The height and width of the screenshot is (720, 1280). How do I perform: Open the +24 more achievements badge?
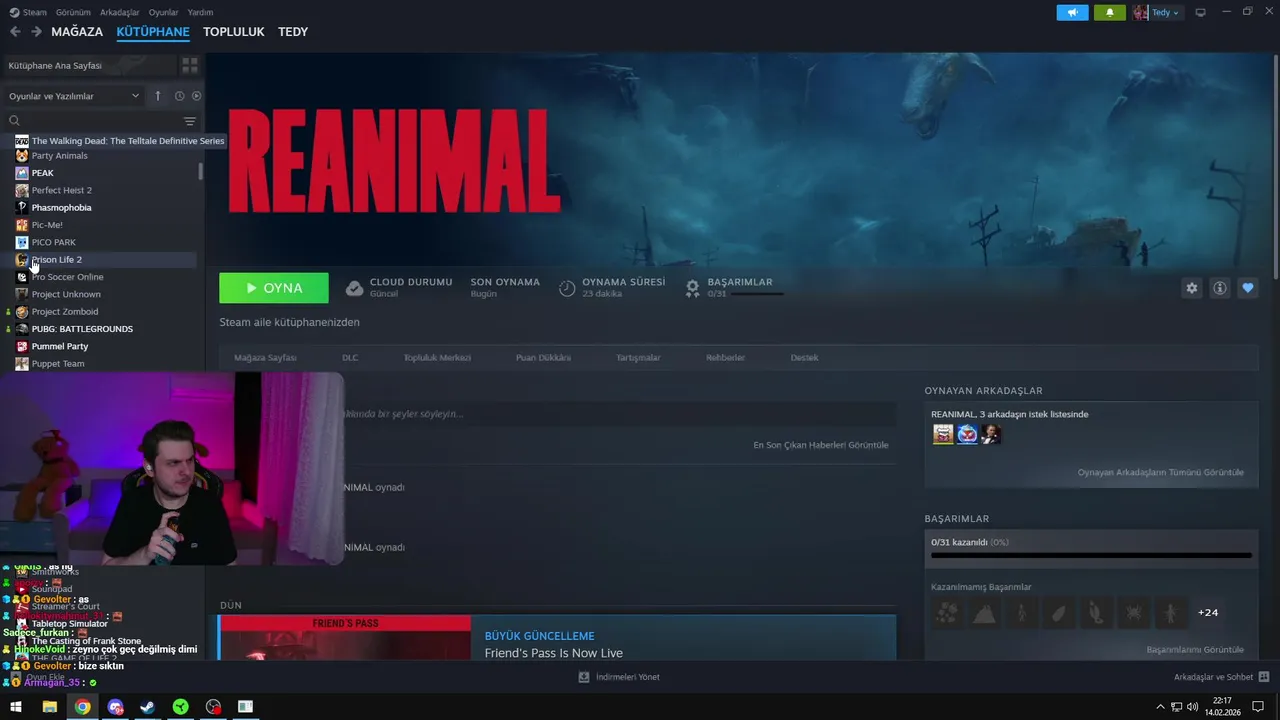pyautogui.click(x=1208, y=612)
